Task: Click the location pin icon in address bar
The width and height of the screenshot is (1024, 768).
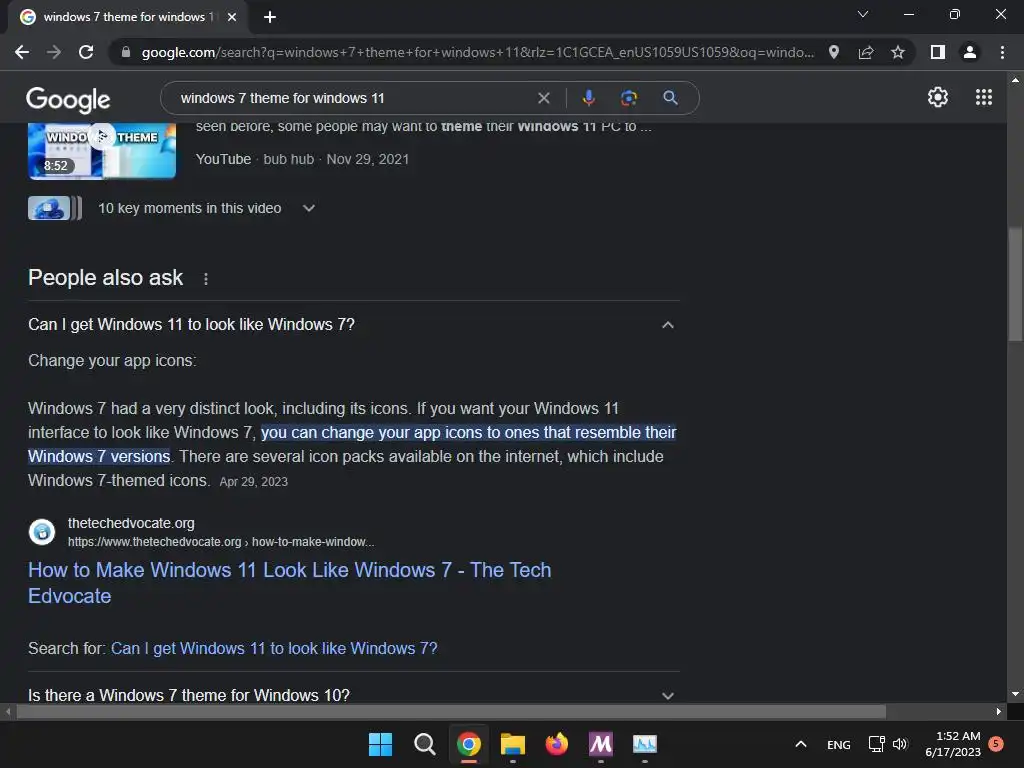Action: pos(834,52)
